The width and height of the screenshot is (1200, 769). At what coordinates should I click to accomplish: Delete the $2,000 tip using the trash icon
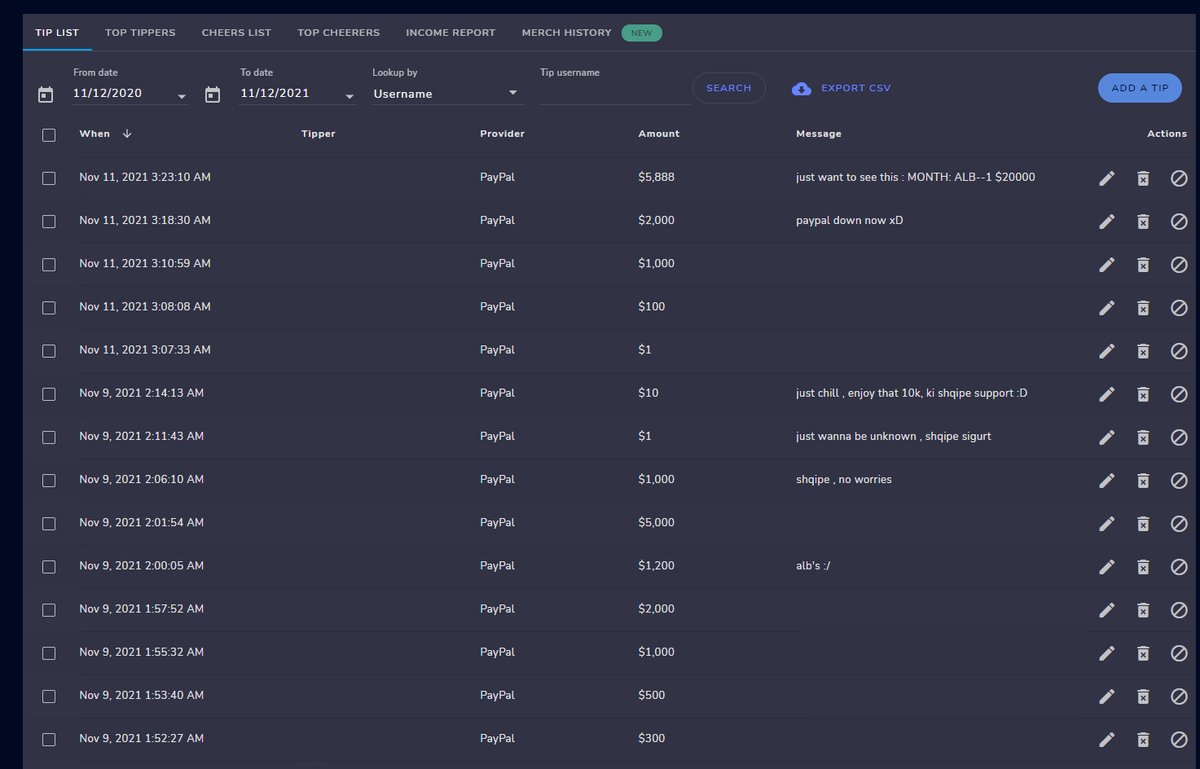tap(1143, 221)
